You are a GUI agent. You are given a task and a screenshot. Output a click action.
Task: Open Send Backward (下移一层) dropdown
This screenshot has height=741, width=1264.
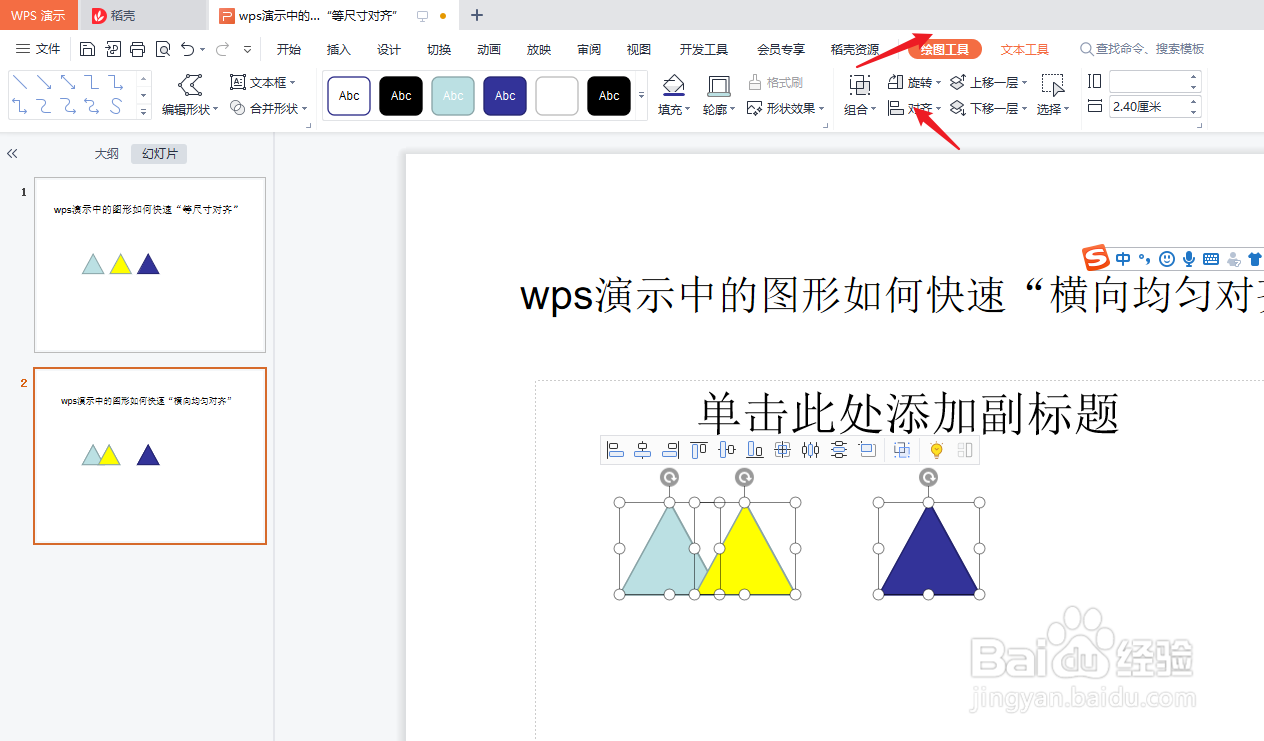988,108
